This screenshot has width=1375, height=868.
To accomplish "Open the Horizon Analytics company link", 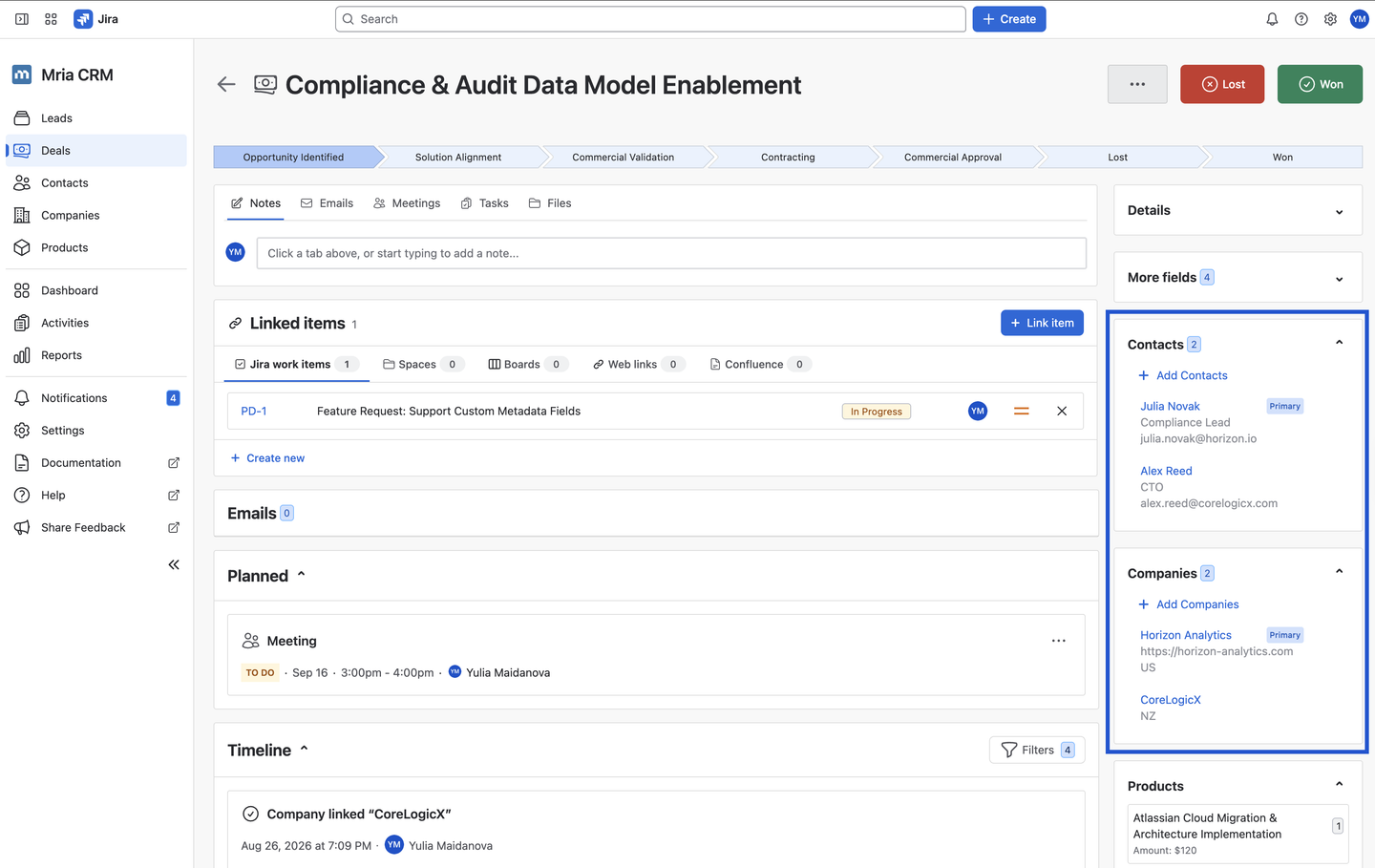I will point(1186,636).
